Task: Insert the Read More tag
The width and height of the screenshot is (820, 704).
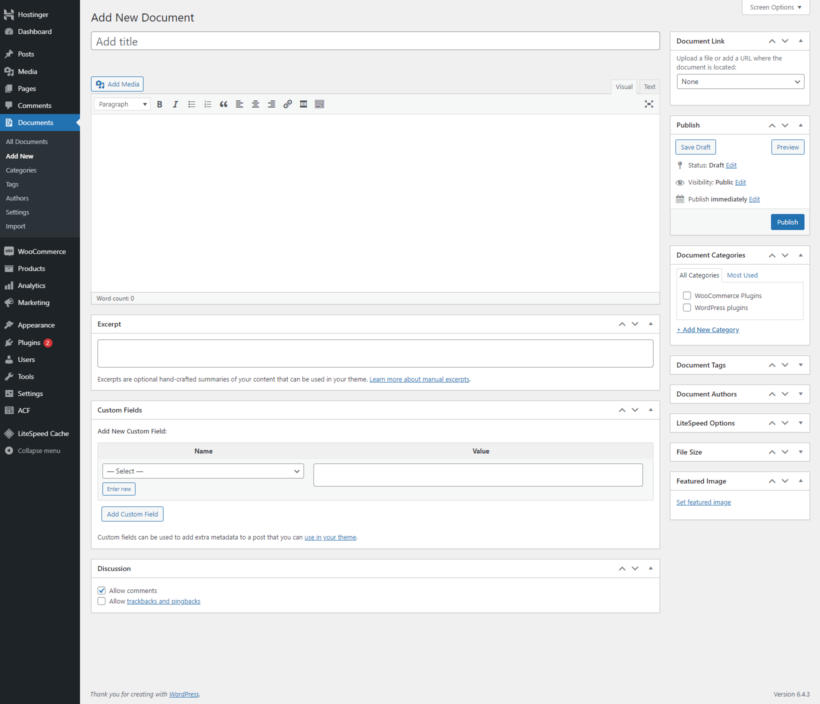Action: [x=303, y=104]
